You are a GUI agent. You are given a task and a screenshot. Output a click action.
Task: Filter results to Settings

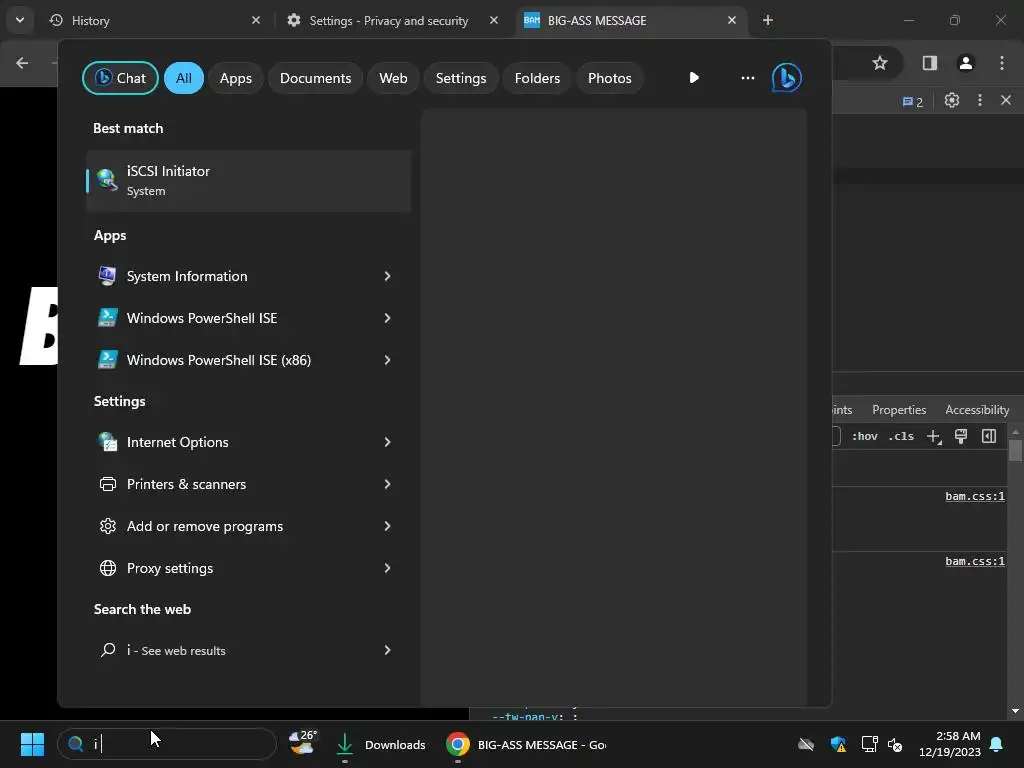pos(461,78)
